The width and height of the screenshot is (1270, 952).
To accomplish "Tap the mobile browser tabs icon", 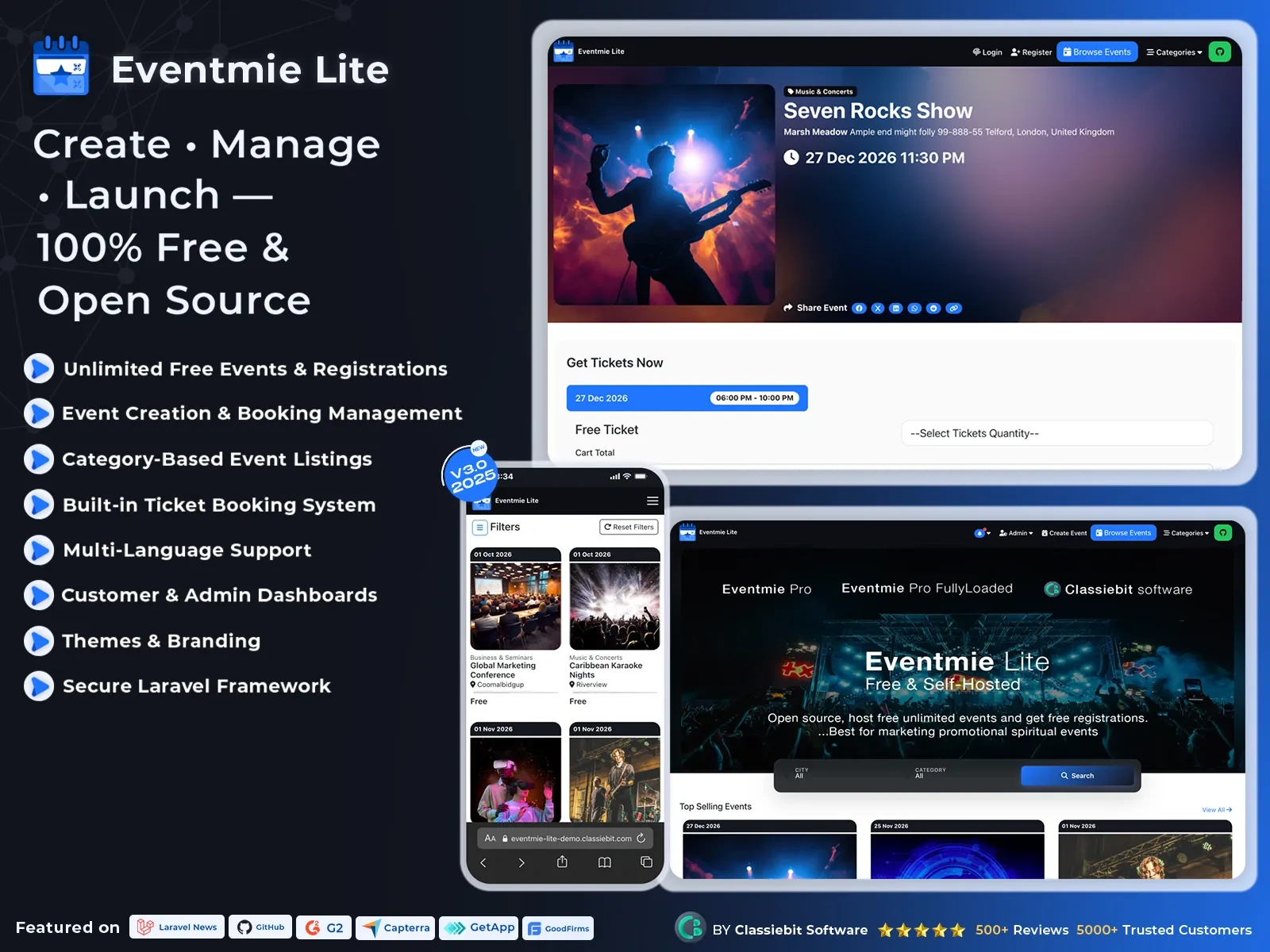I will (646, 862).
